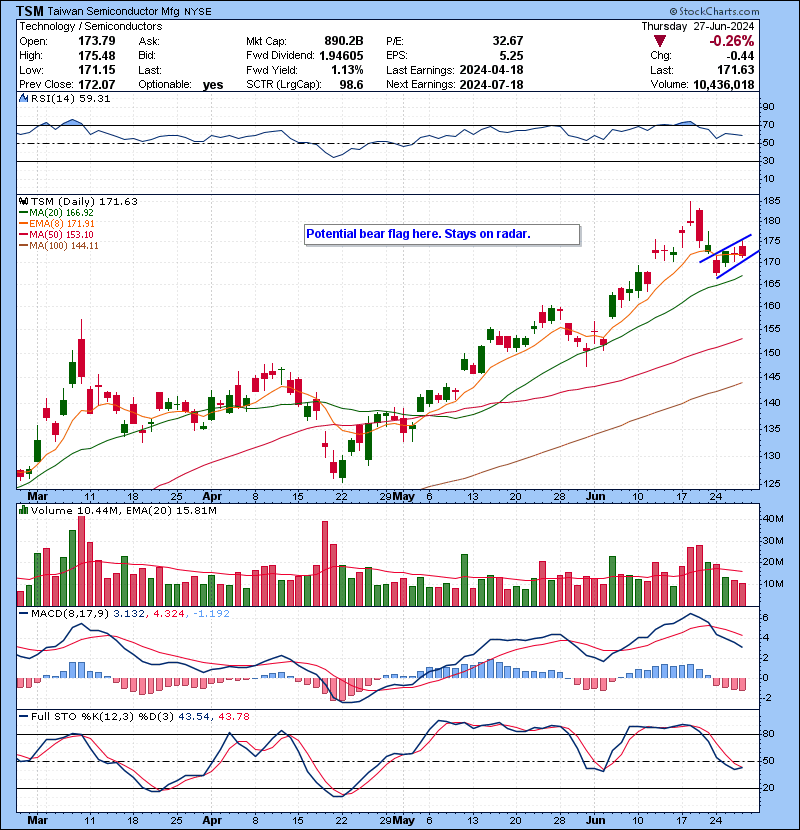
Task: Click the Prev Close value 172.07
Action: pos(97,84)
